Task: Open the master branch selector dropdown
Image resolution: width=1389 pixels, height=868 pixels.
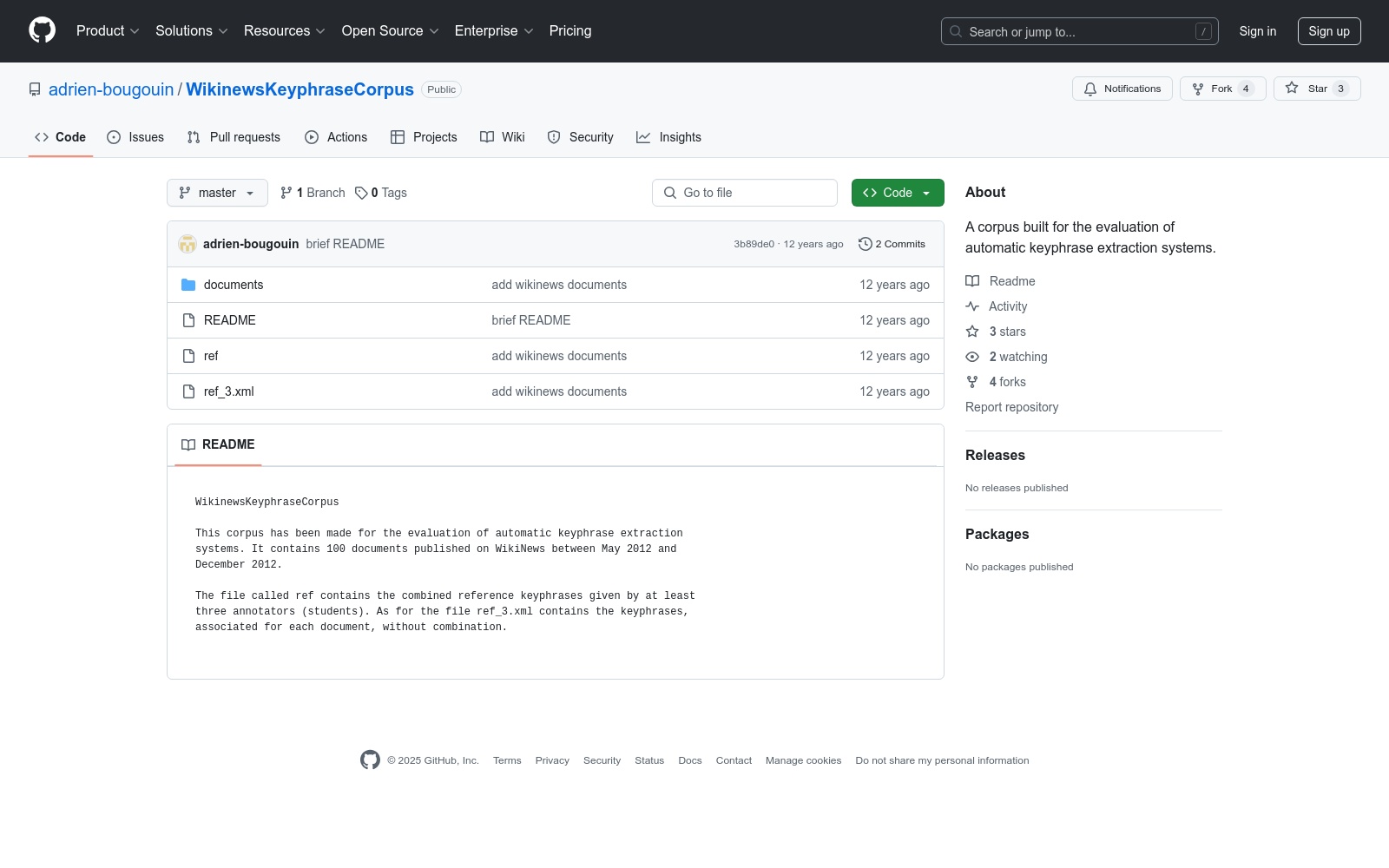Action: click(217, 193)
